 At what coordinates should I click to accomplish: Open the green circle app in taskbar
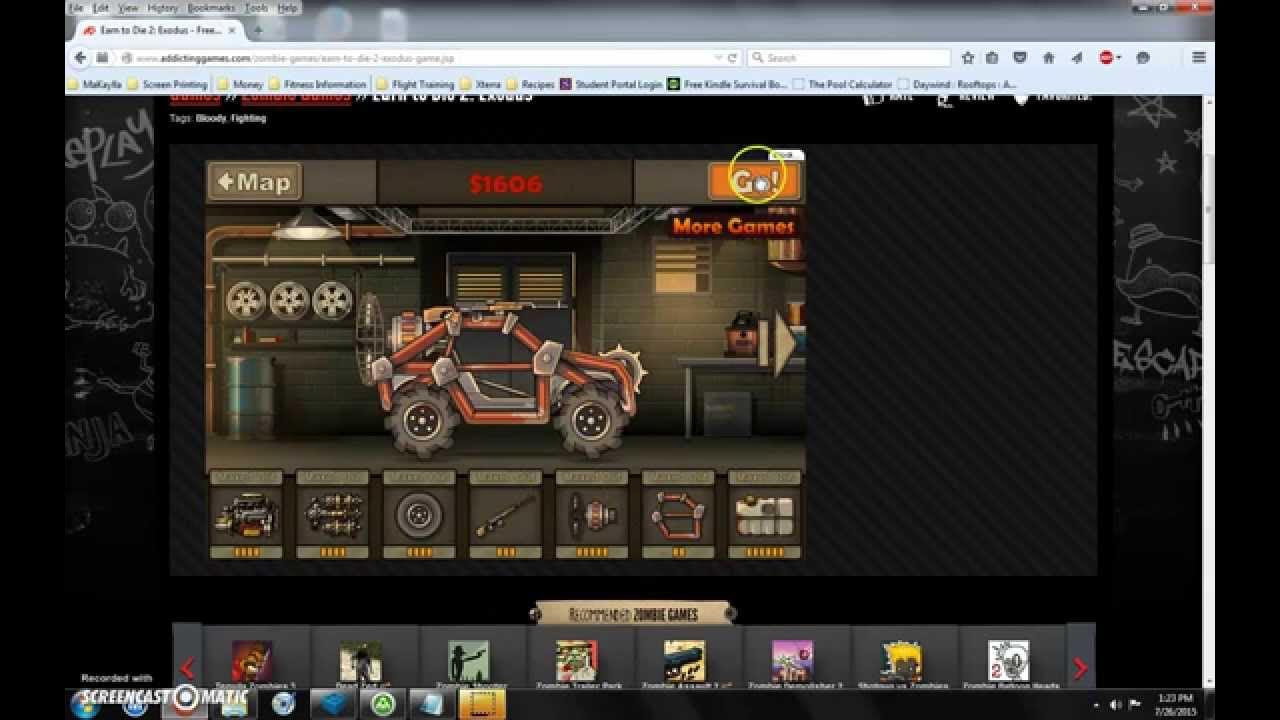pos(384,703)
